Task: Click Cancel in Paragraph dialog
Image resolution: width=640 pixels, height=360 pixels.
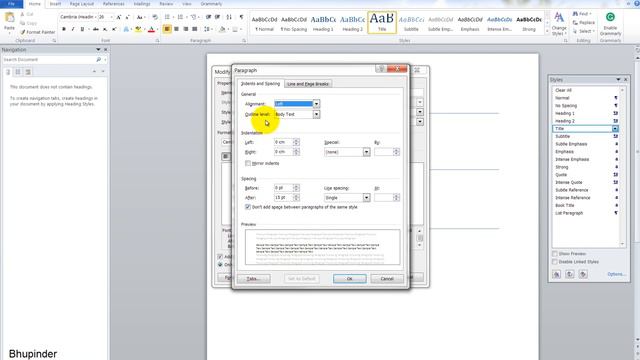Action: point(387,278)
